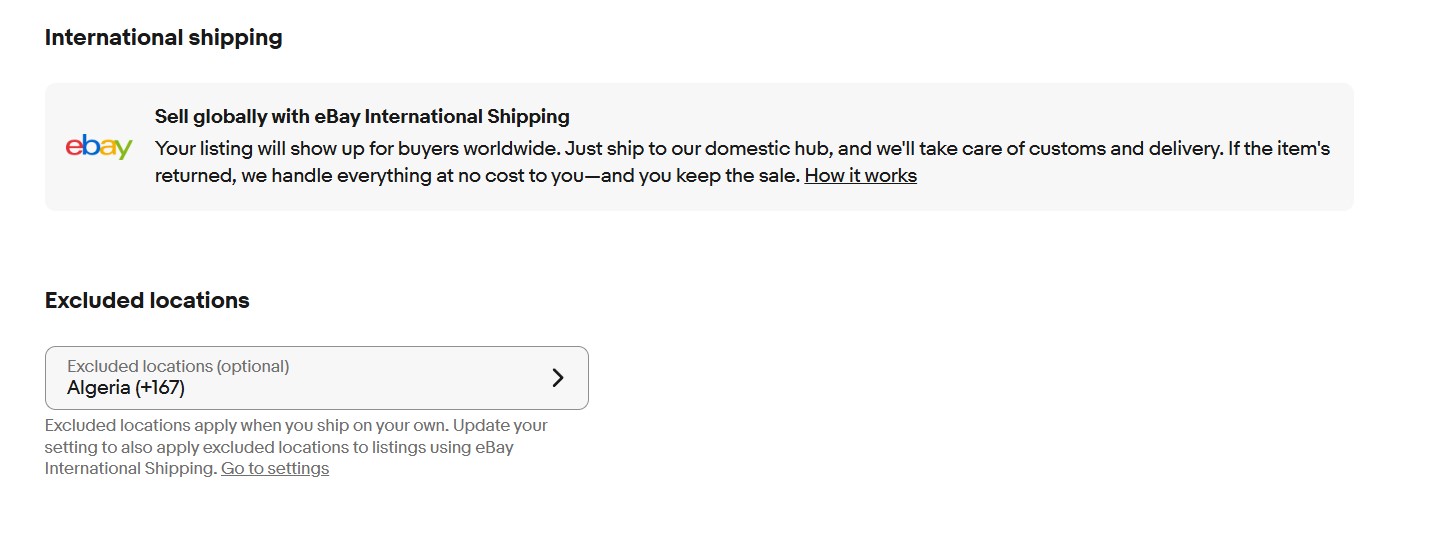
Task: Follow the Go to settings link
Action: [275, 468]
